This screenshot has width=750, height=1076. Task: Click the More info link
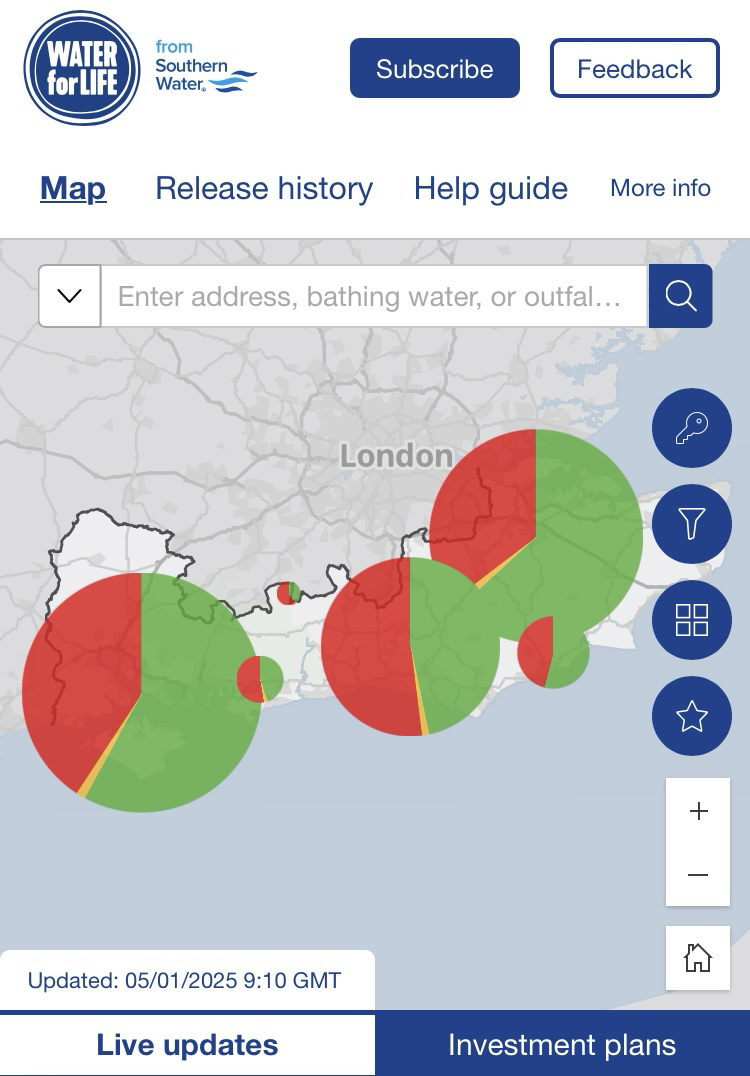(x=660, y=188)
